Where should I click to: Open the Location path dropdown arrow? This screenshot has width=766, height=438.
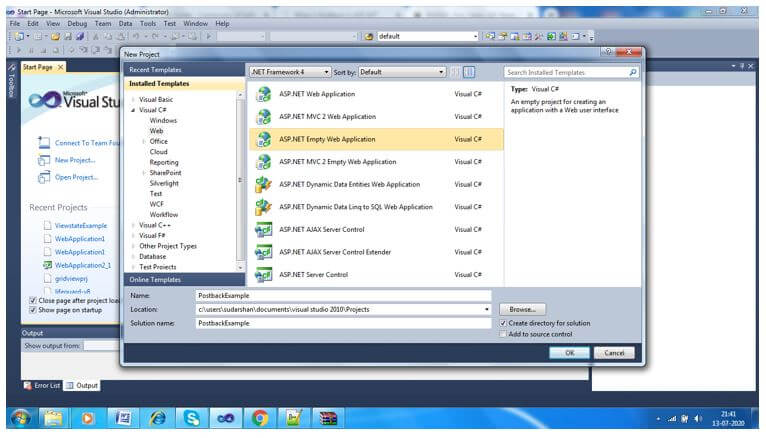tap(487, 310)
